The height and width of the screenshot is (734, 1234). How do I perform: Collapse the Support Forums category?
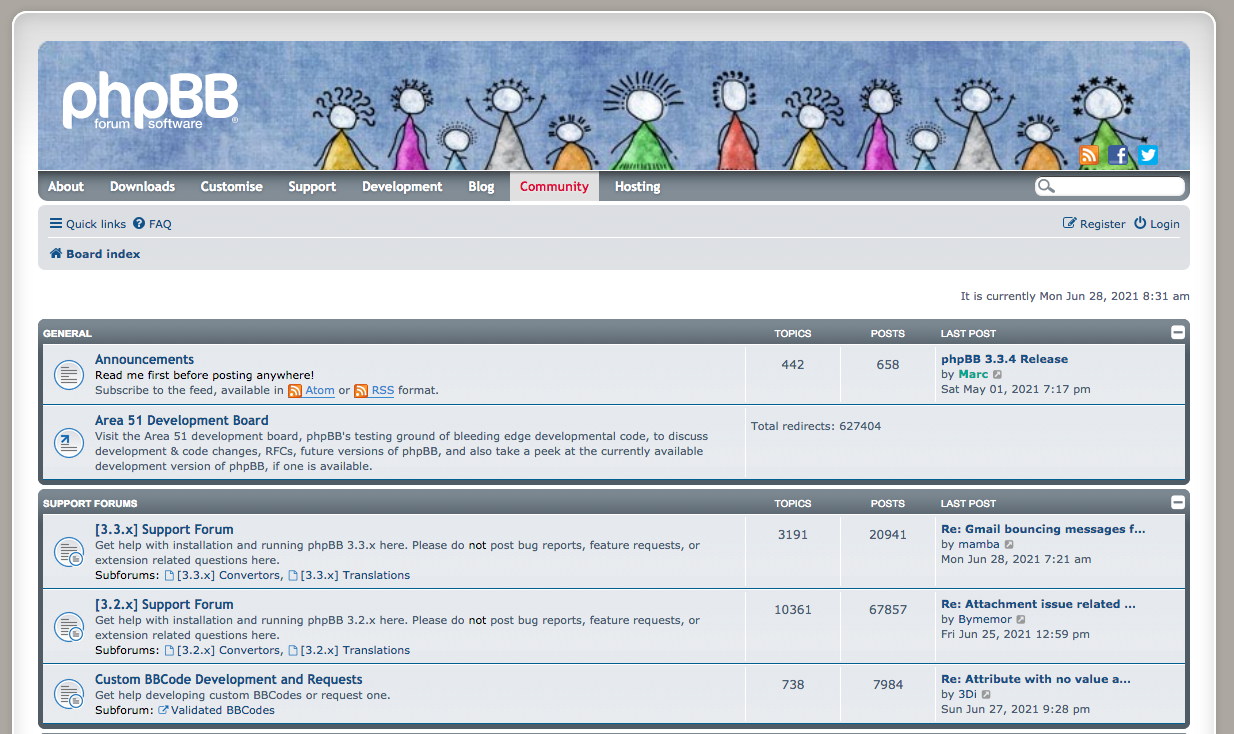point(1178,502)
